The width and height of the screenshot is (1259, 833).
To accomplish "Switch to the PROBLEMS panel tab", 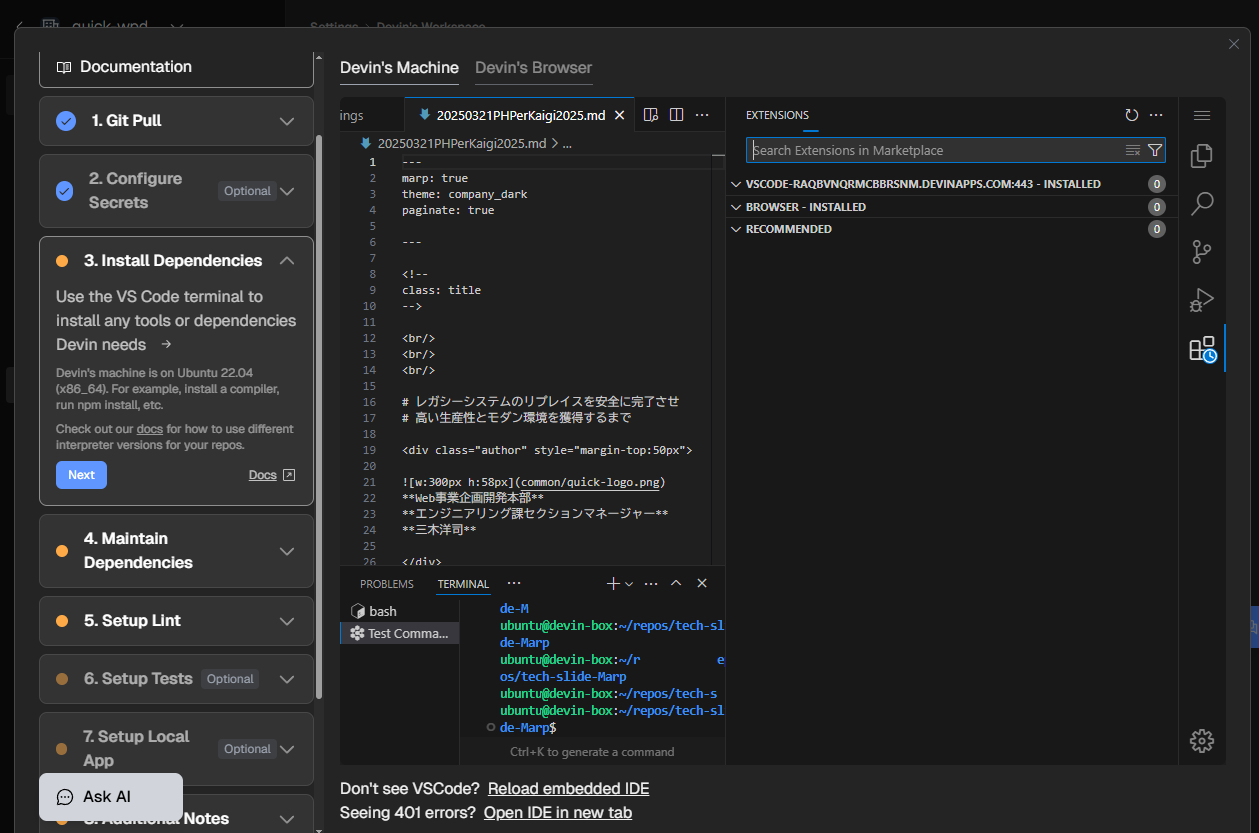I will click(x=386, y=584).
